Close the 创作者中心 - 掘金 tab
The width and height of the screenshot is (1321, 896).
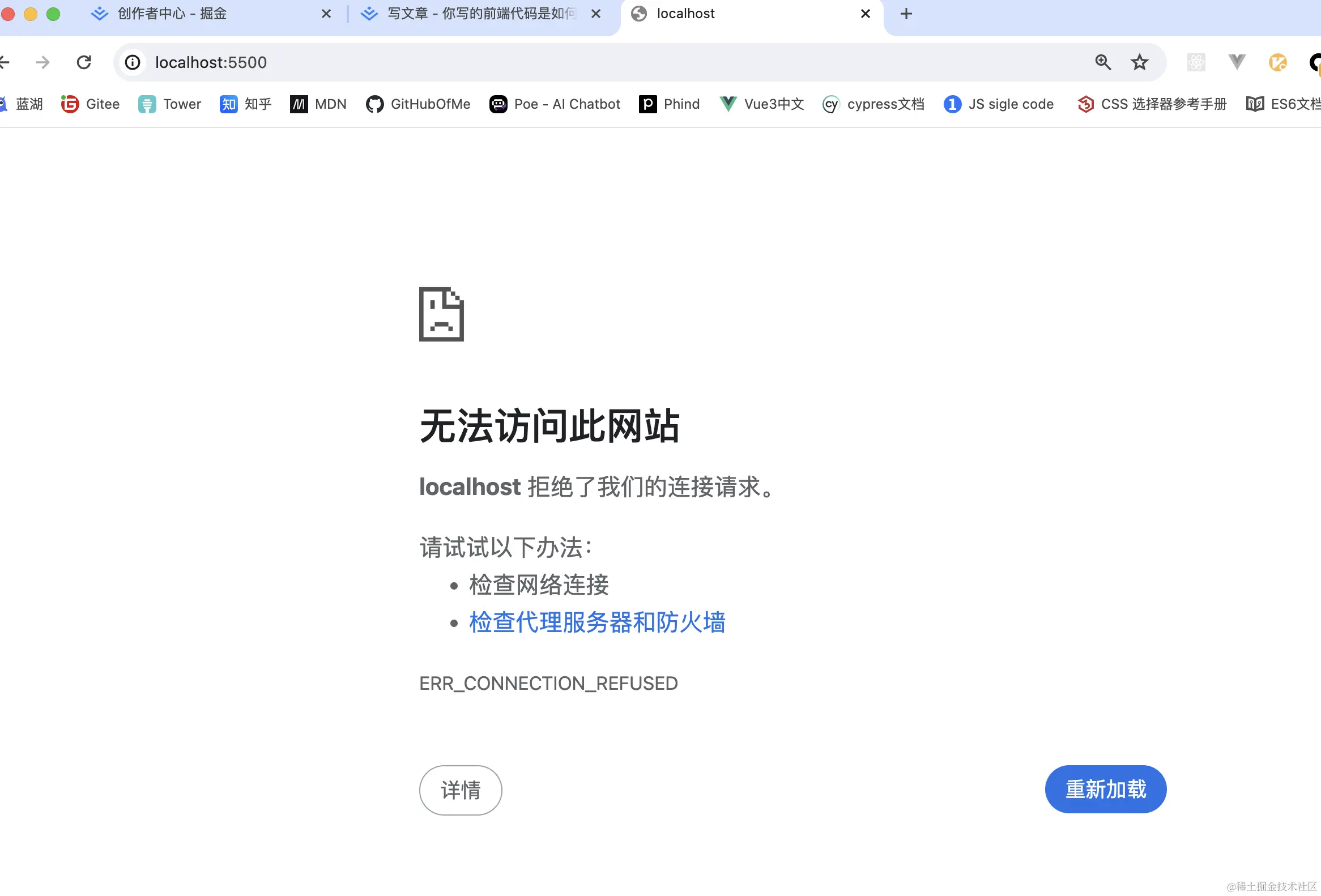326,14
